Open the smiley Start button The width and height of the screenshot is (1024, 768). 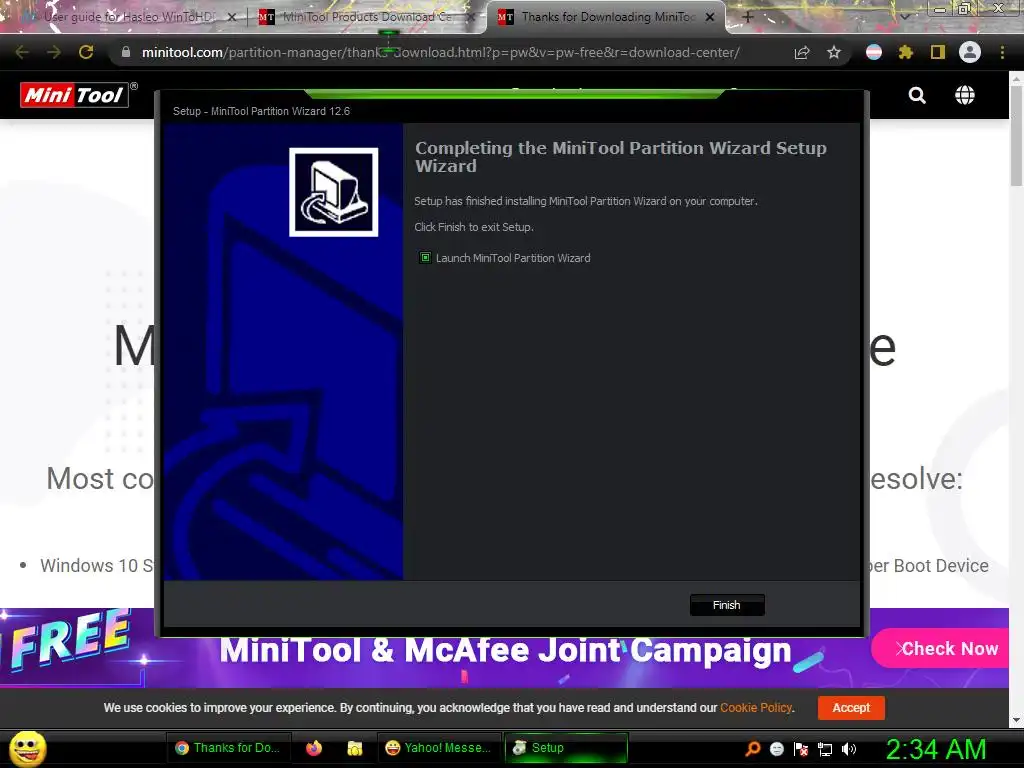click(27, 748)
